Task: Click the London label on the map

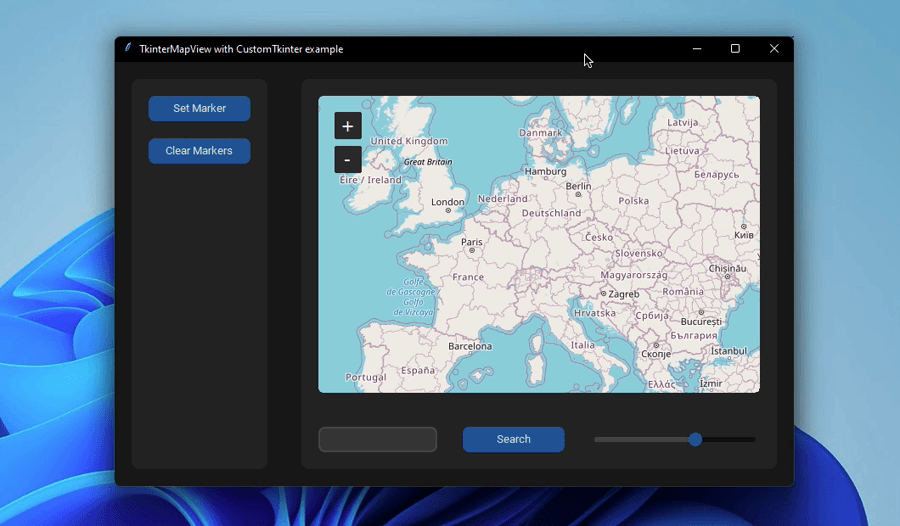Action: click(x=447, y=202)
